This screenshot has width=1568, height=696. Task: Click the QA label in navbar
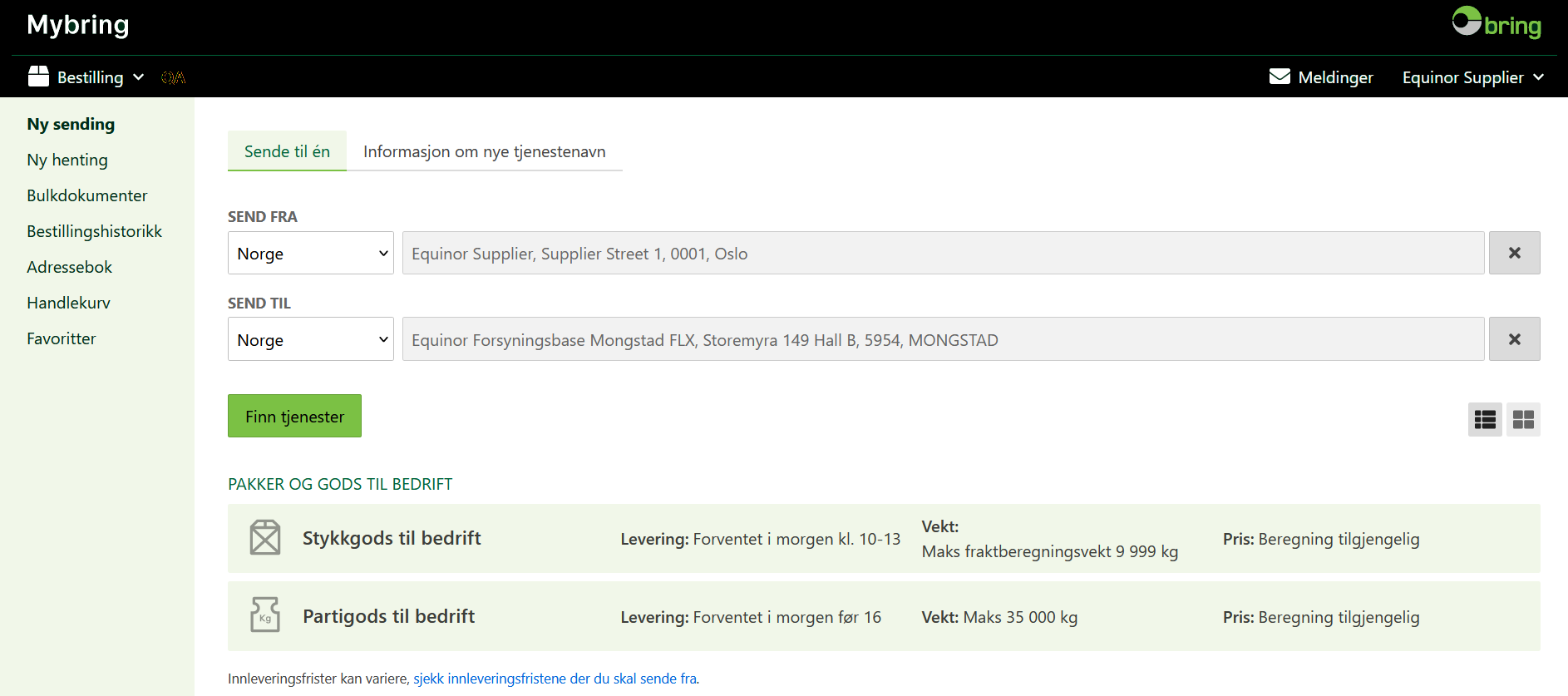click(x=173, y=77)
